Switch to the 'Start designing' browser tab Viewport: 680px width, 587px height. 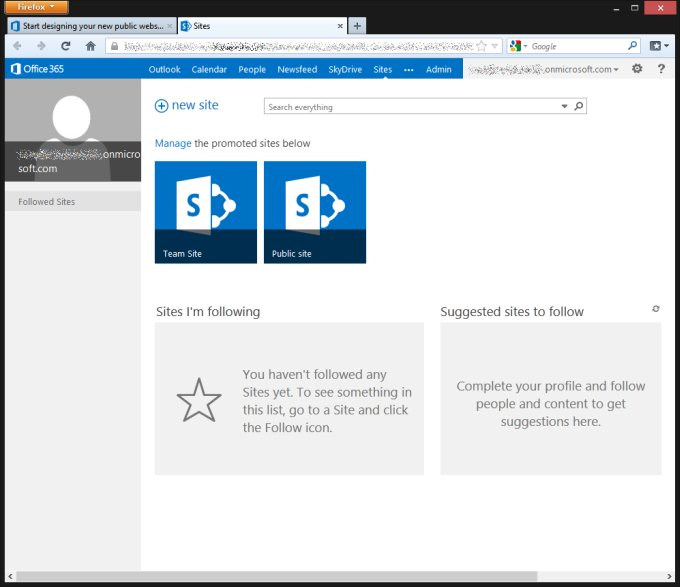pos(90,25)
